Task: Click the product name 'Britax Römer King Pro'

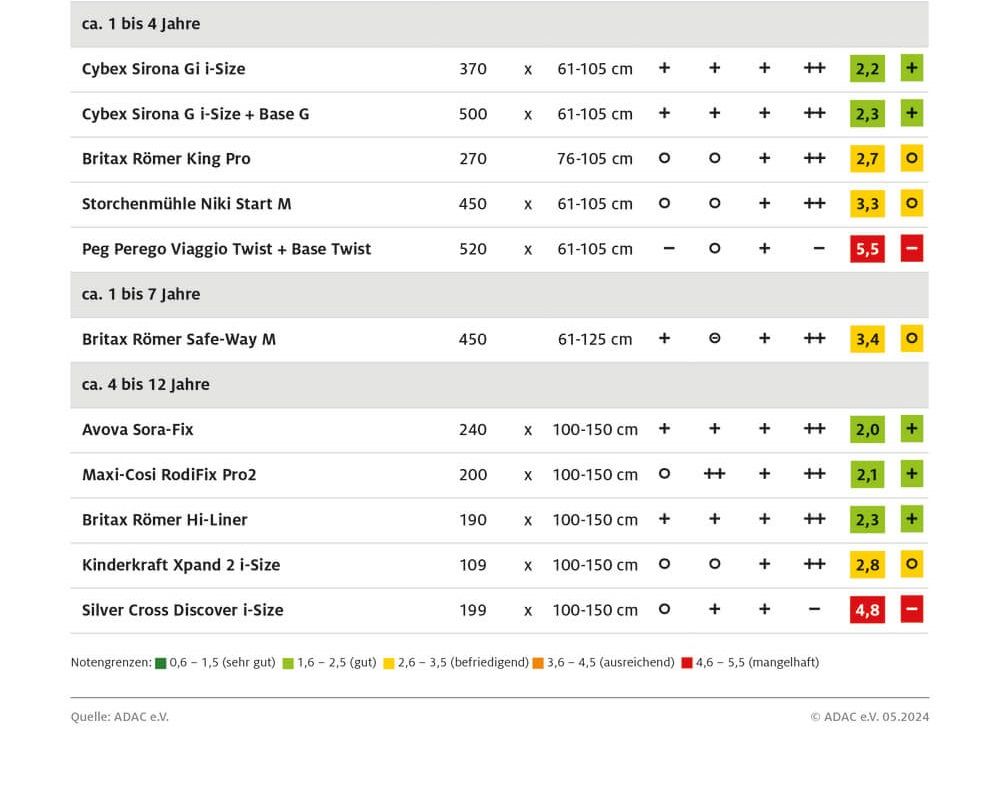Action: (166, 159)
